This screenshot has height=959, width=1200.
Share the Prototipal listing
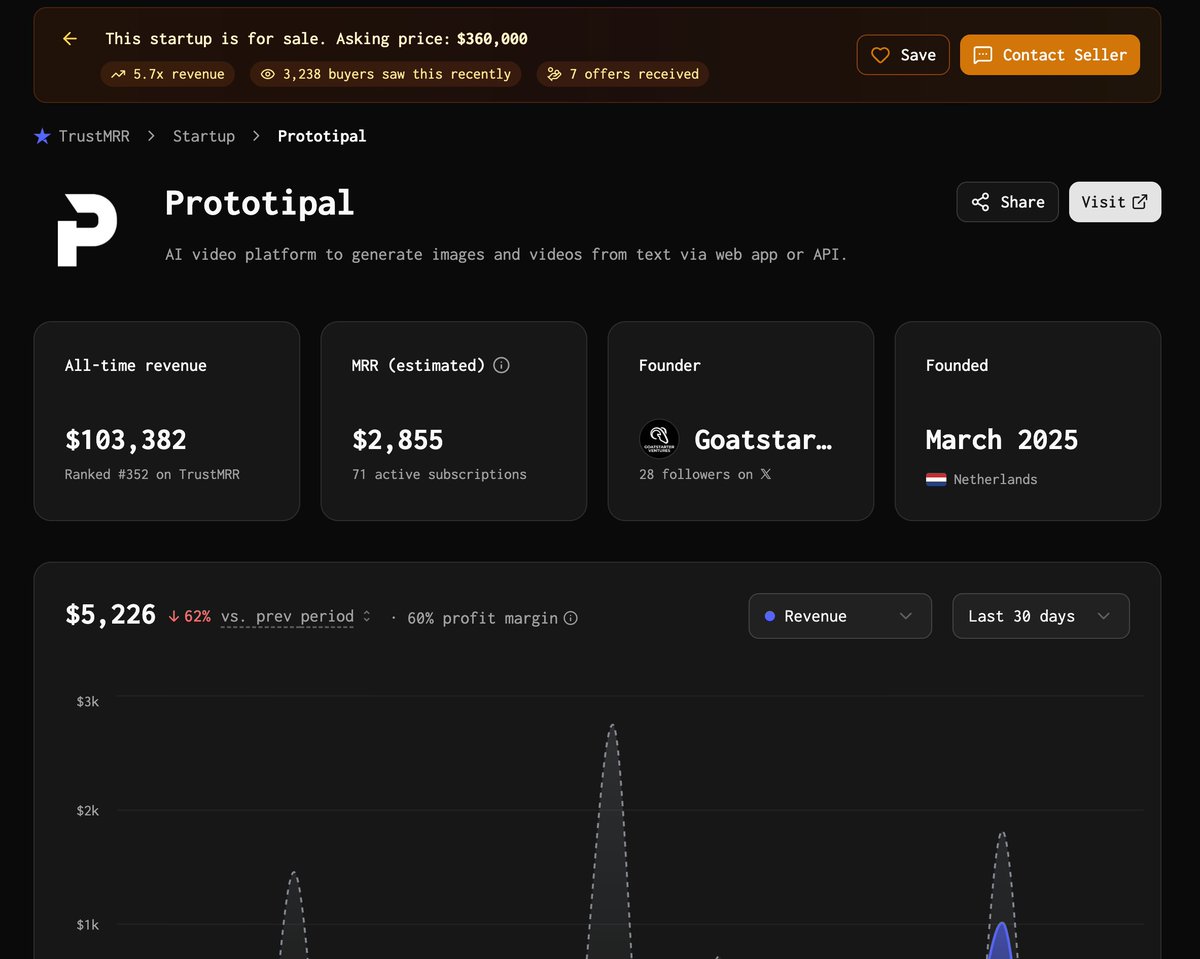coord(1007,202)
